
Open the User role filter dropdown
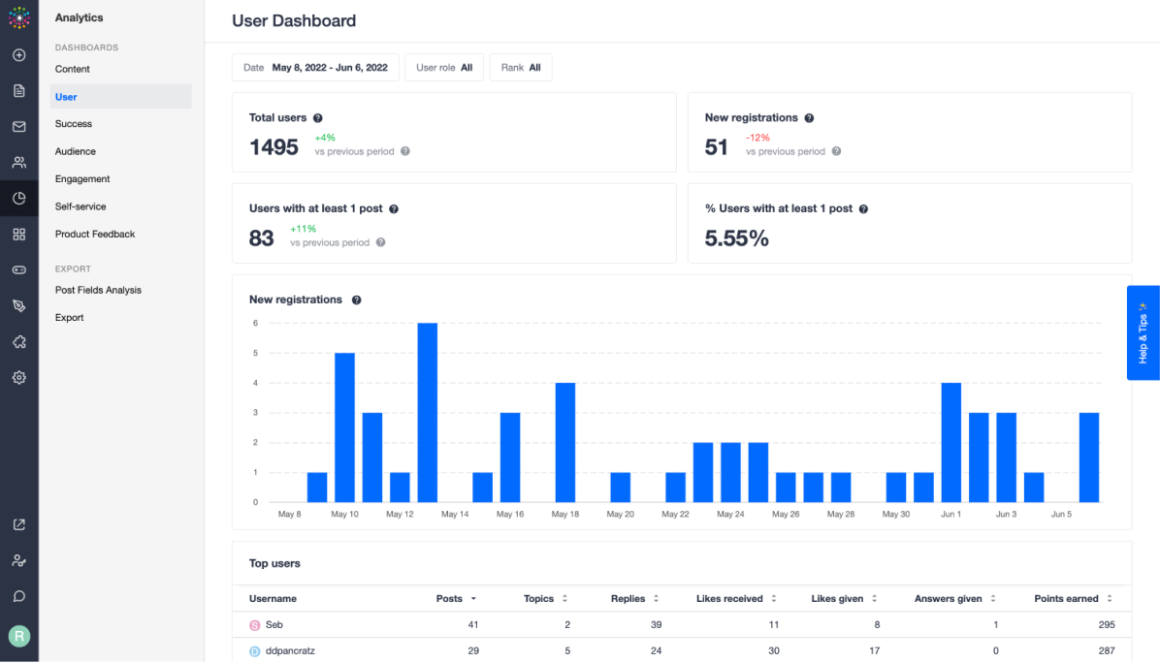click(444, 67)
